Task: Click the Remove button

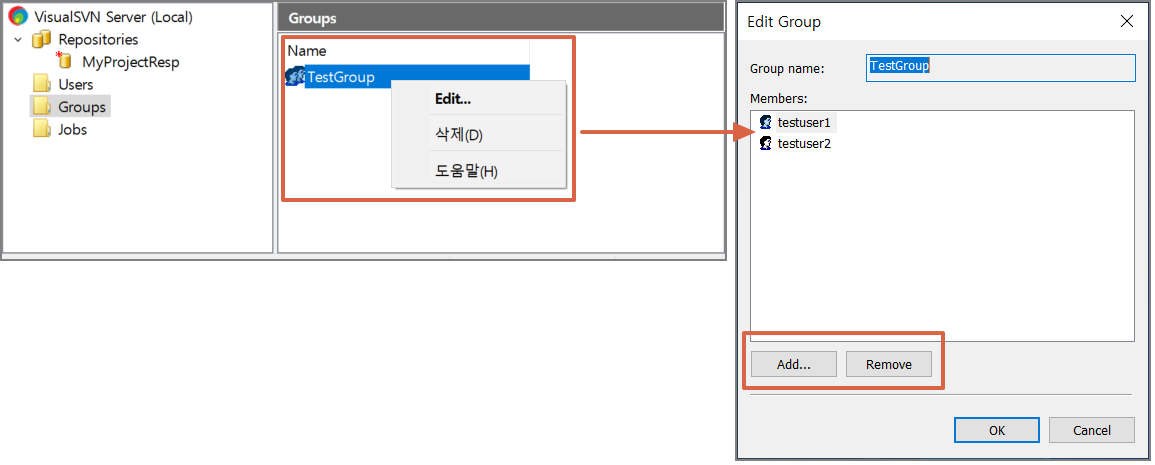Action: pyautogui.click(x=888, y=364)
